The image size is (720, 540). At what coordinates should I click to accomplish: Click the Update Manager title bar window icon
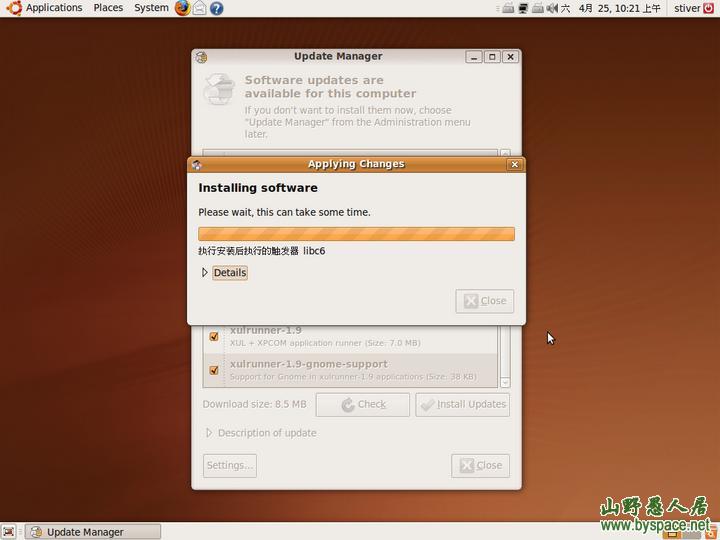pyautogui.click(x=201, y=57)
